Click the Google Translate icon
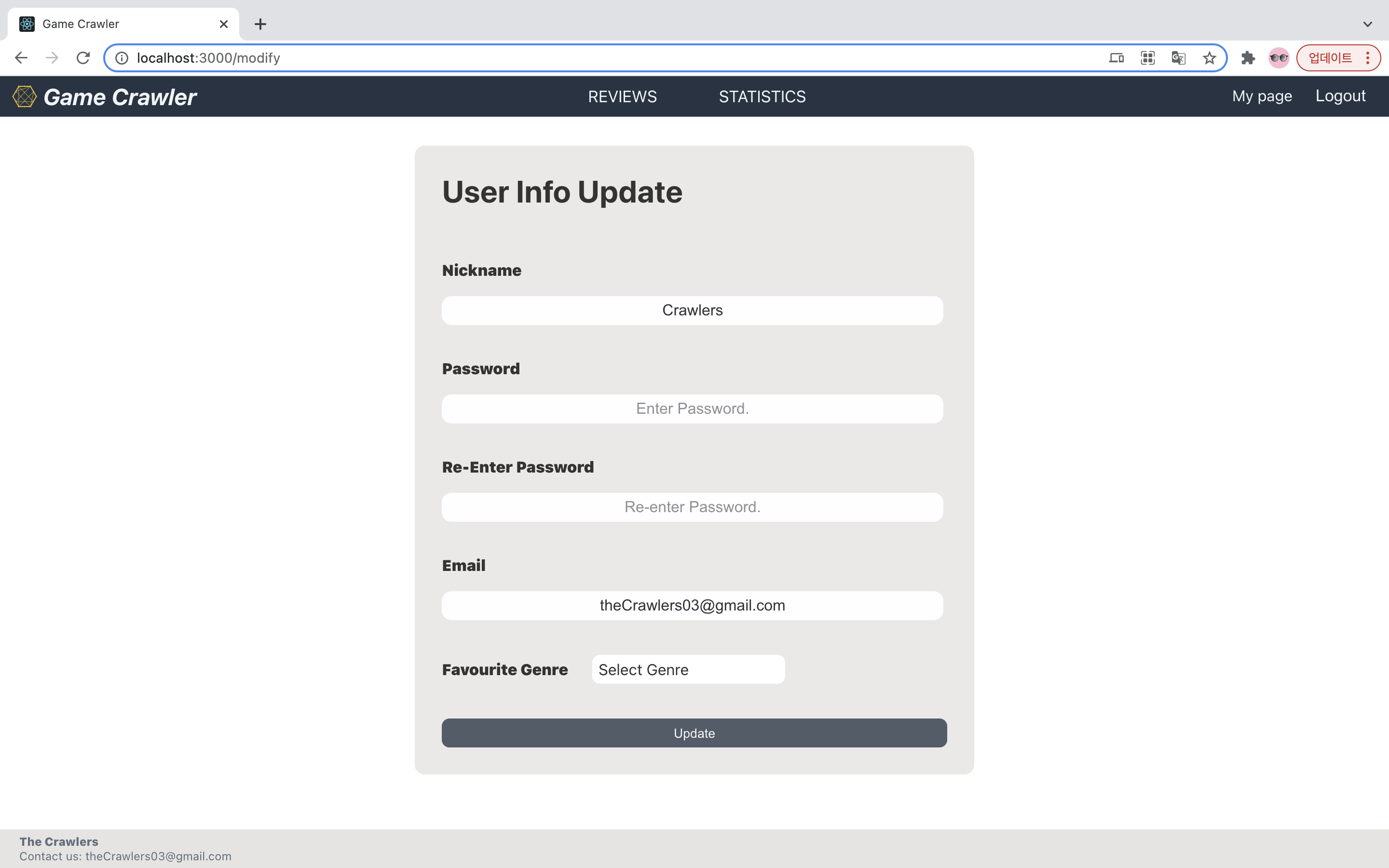The width and height of the screenshot is (1389, 868). click(1178, 58)
